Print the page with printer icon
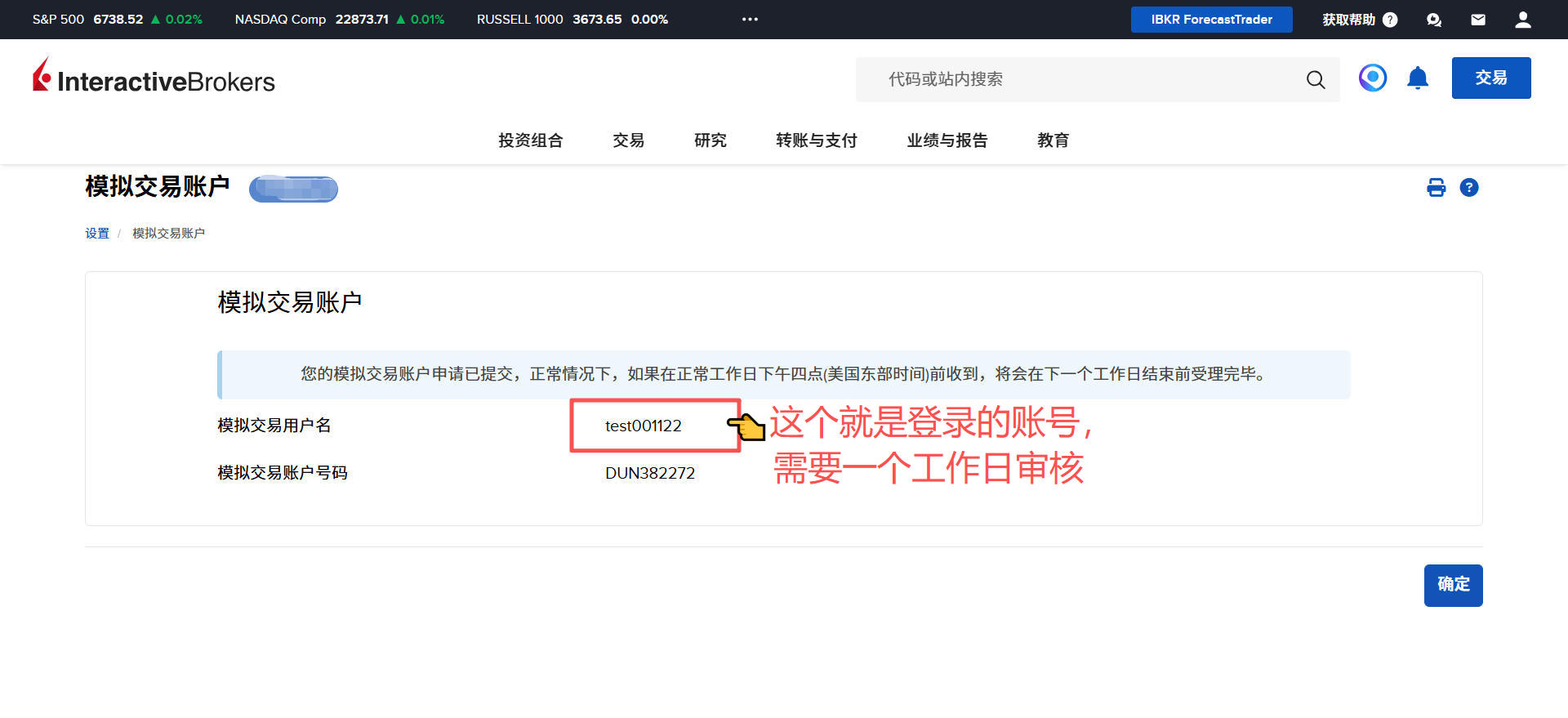The height and width of the screenshot is (718, 1568). point(1436,188)
